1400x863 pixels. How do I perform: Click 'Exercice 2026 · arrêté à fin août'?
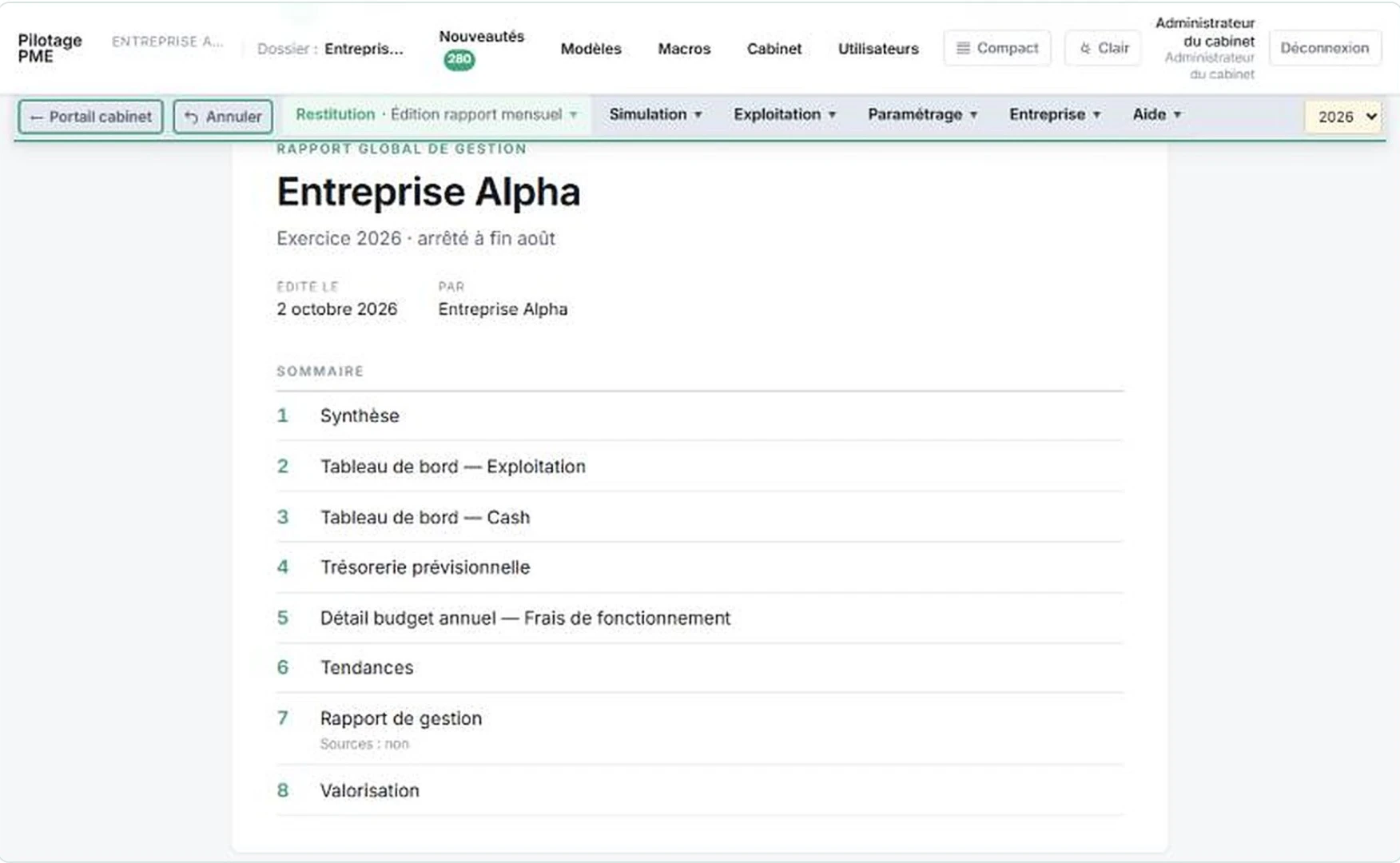pyautogui.click(x=416, y=238)
